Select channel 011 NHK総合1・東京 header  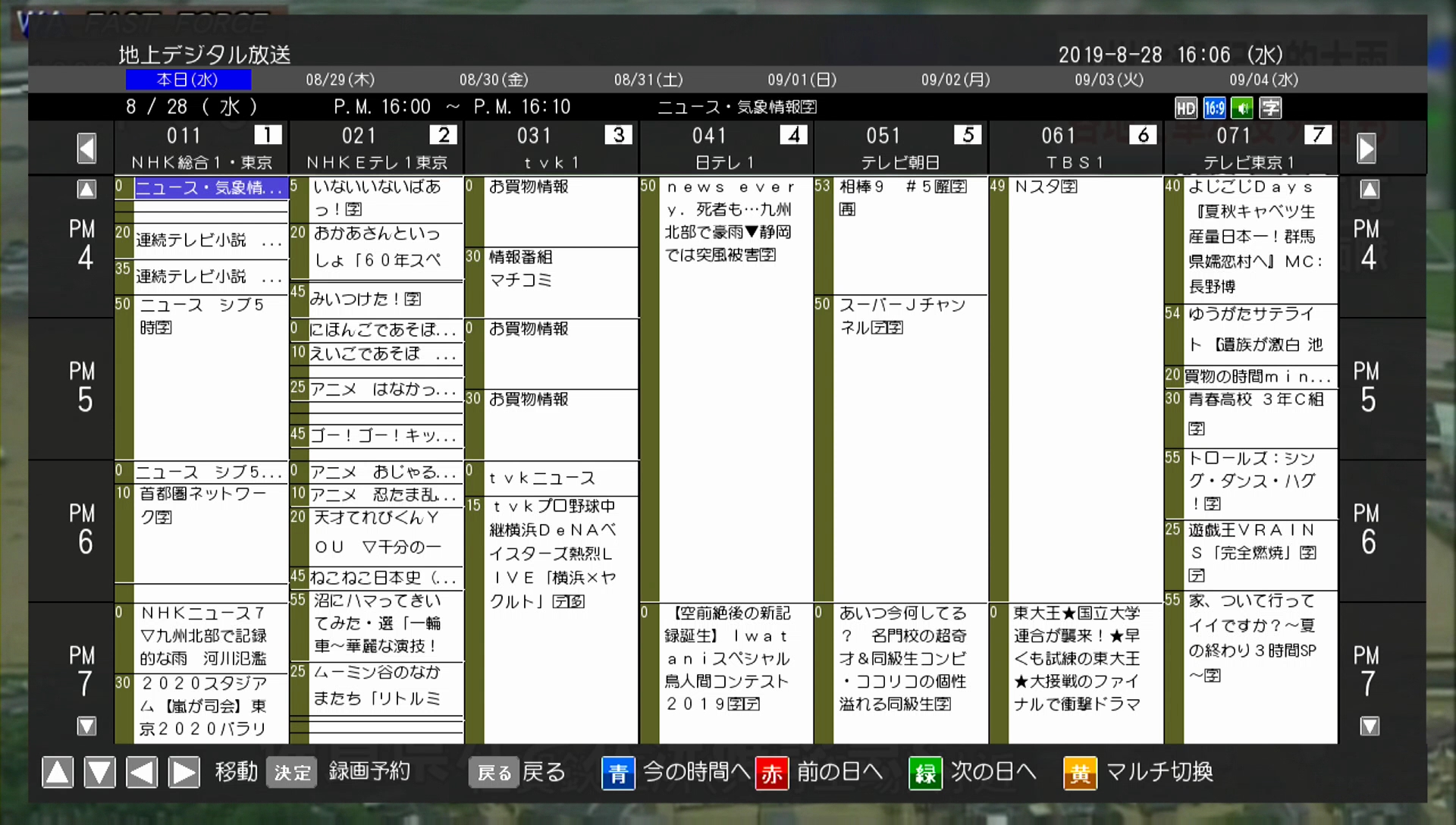pos(202,148)
